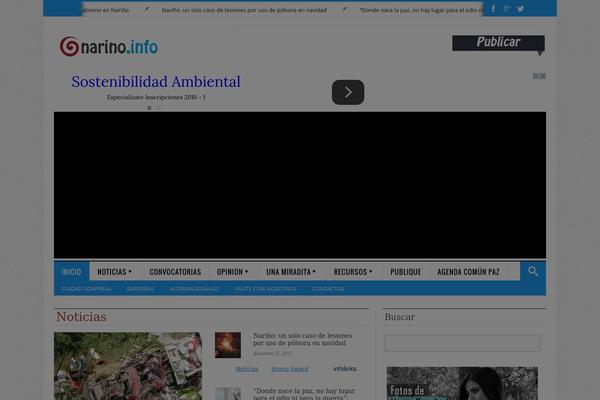
Task: Select the first ad carousel dot
Action: [149, 108]
